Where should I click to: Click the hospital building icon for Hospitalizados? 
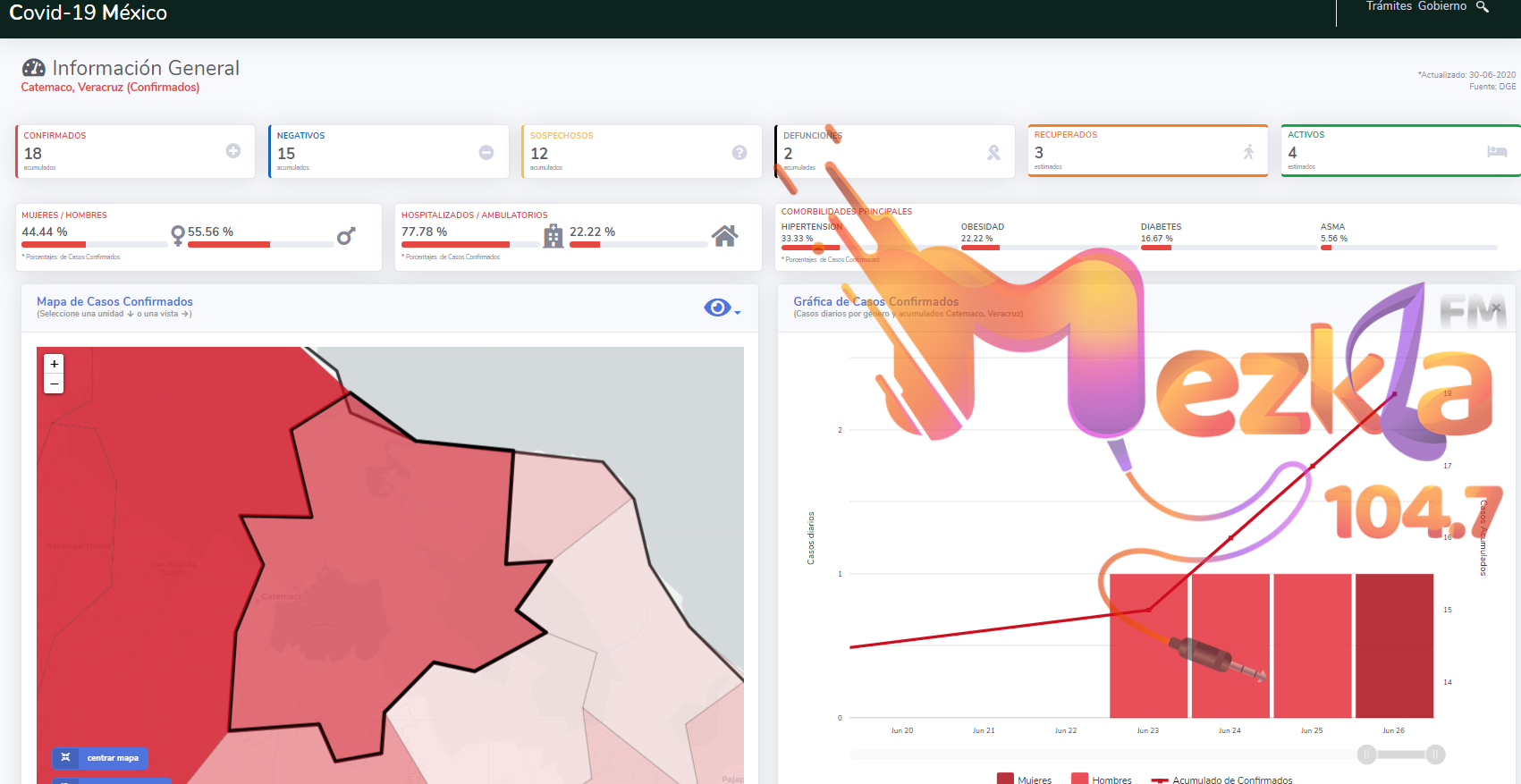[x=553, y=236]
